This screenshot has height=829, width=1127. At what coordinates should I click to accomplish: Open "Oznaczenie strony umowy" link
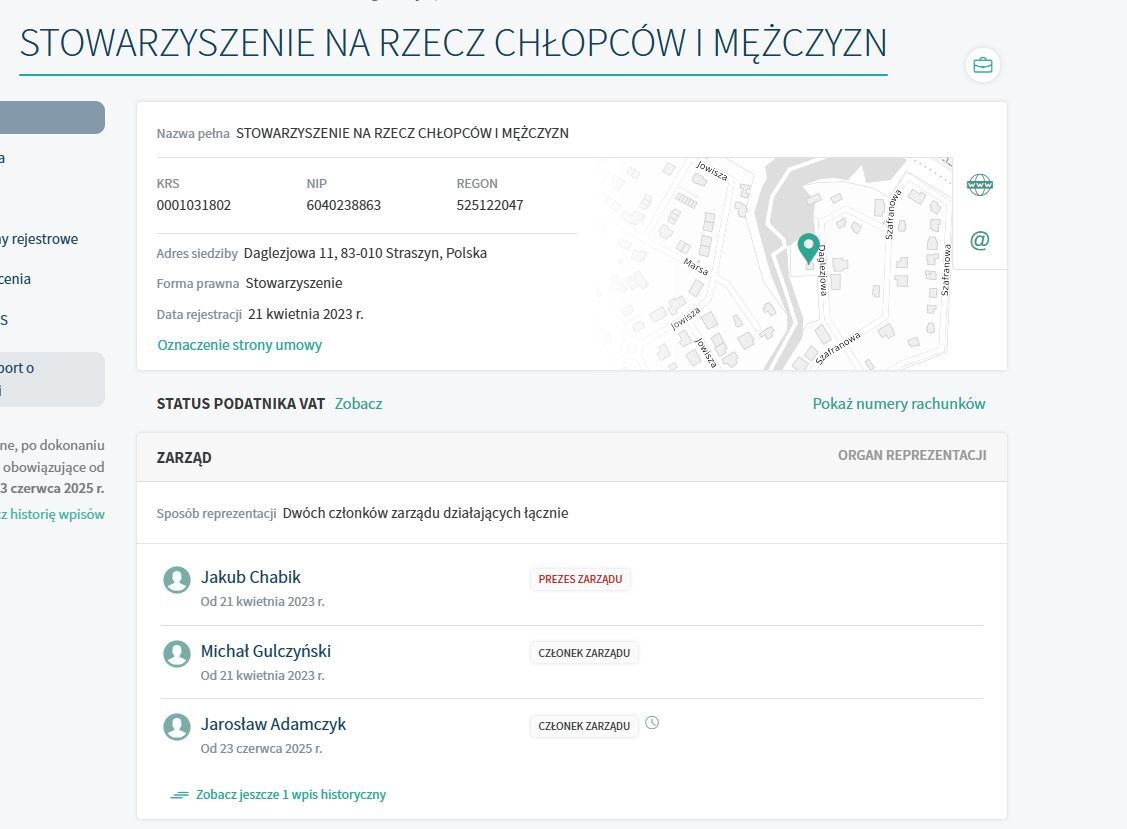pyautogui.click(x=239, y=345)
